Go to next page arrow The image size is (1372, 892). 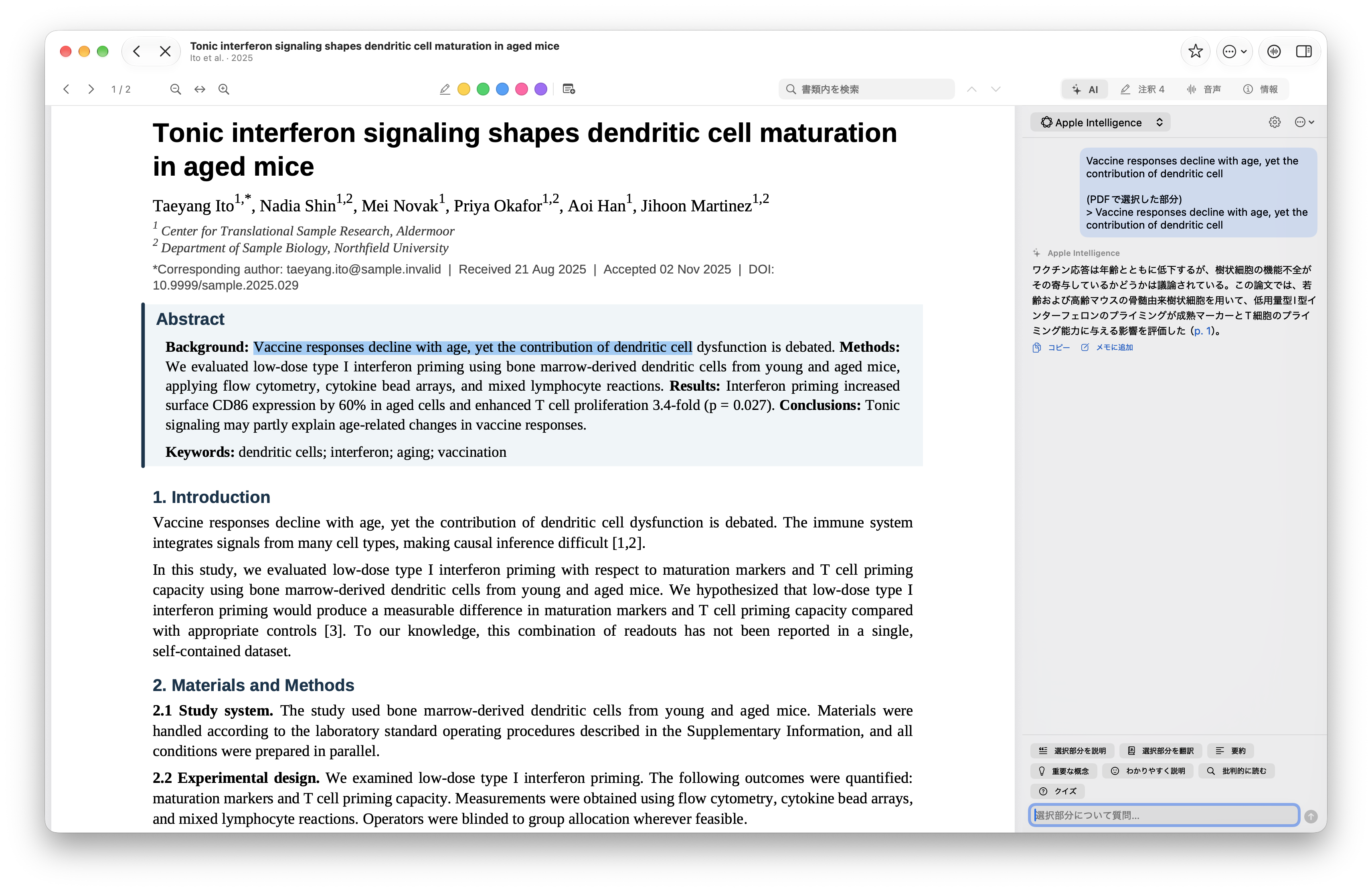coord(91,89)
